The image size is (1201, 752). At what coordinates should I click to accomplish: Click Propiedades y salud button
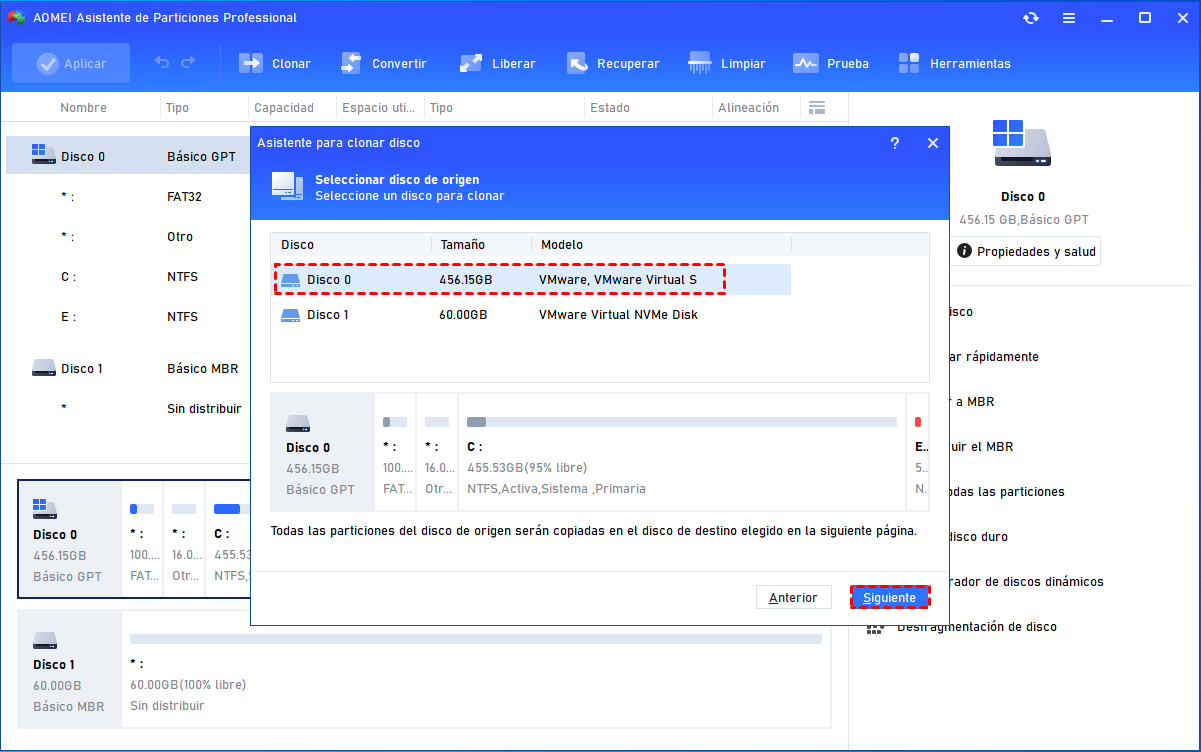1027,252
